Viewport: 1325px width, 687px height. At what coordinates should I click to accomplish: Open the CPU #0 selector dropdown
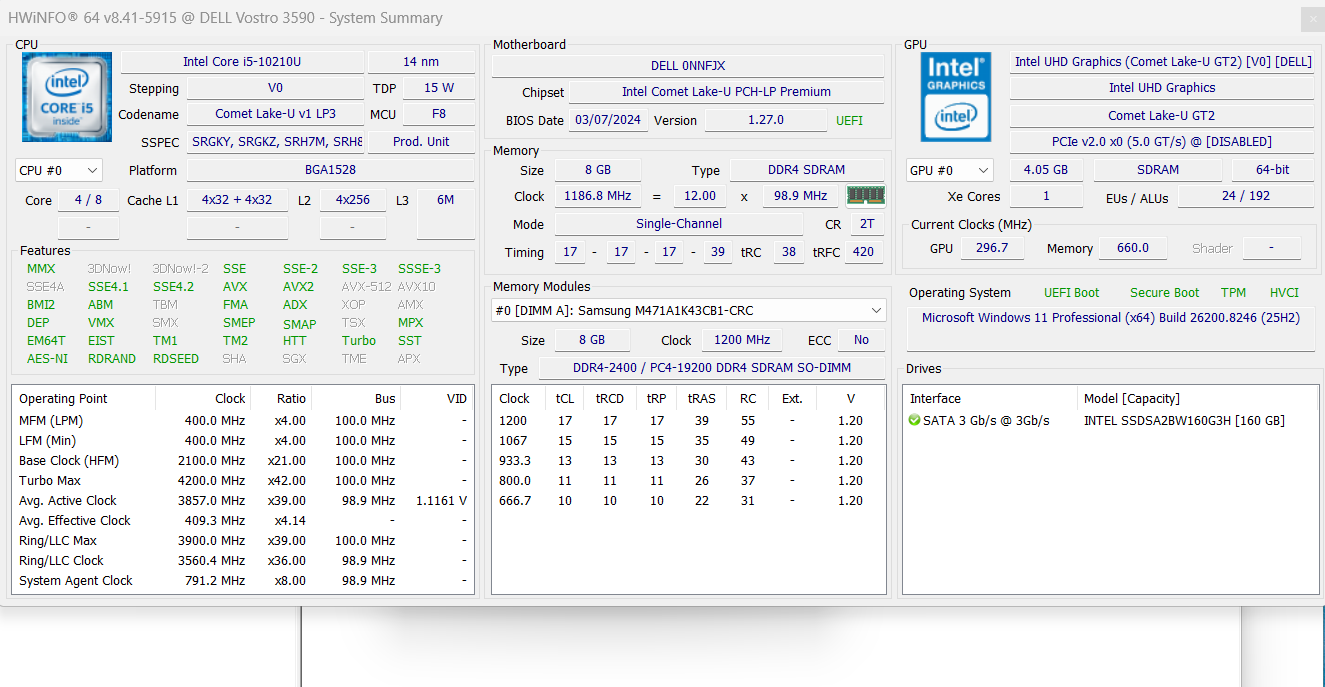[x=59, y=170]
